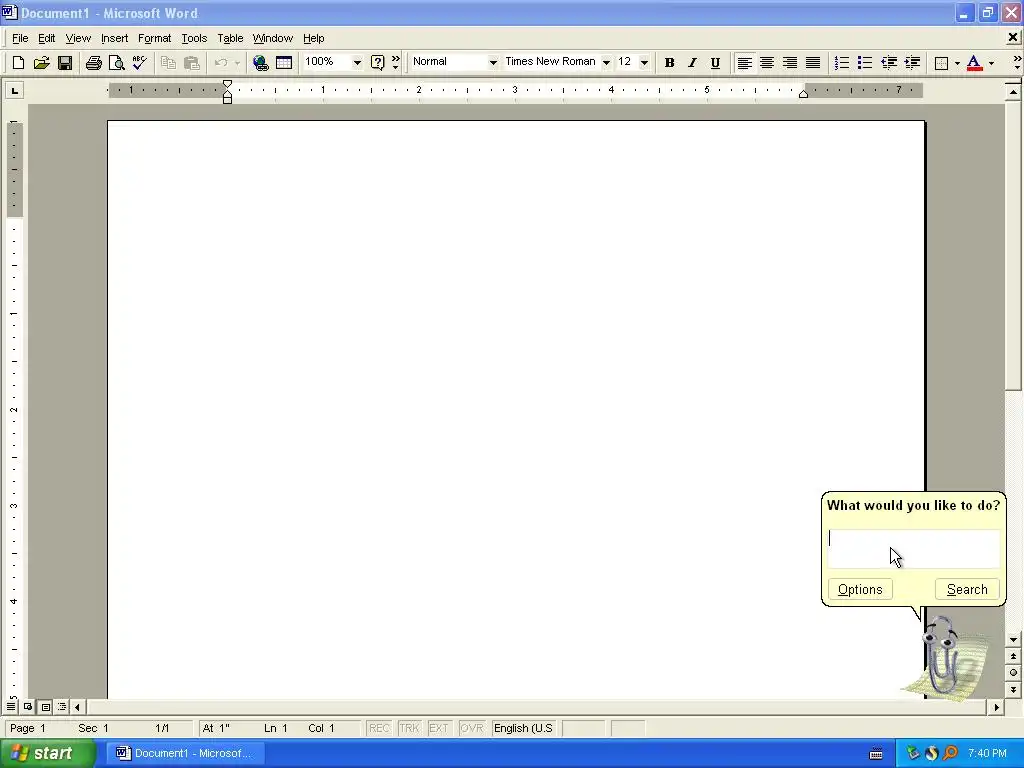
Task: Select Document1 Word taskbar button
Action: [x=185, y=753]
